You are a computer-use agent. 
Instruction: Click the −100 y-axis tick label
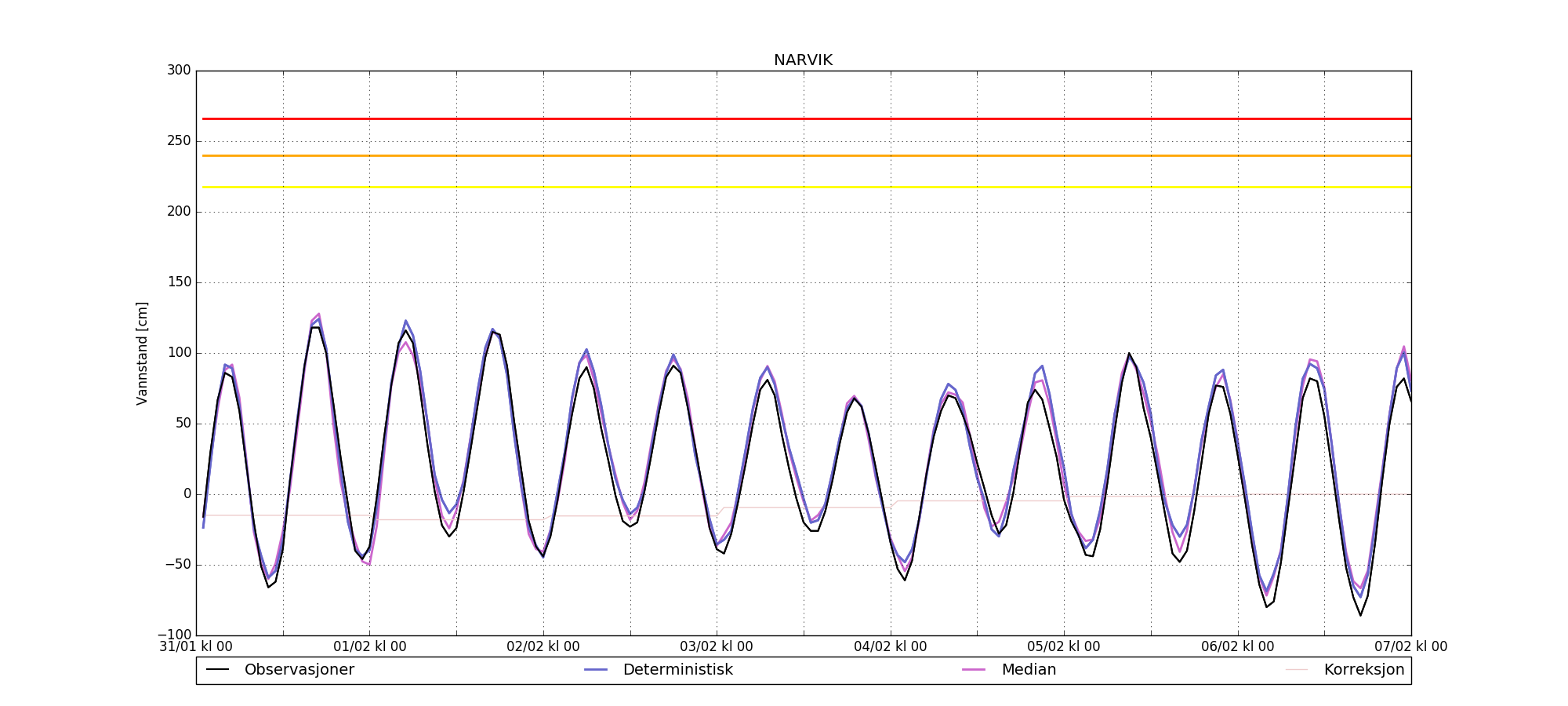174,635
